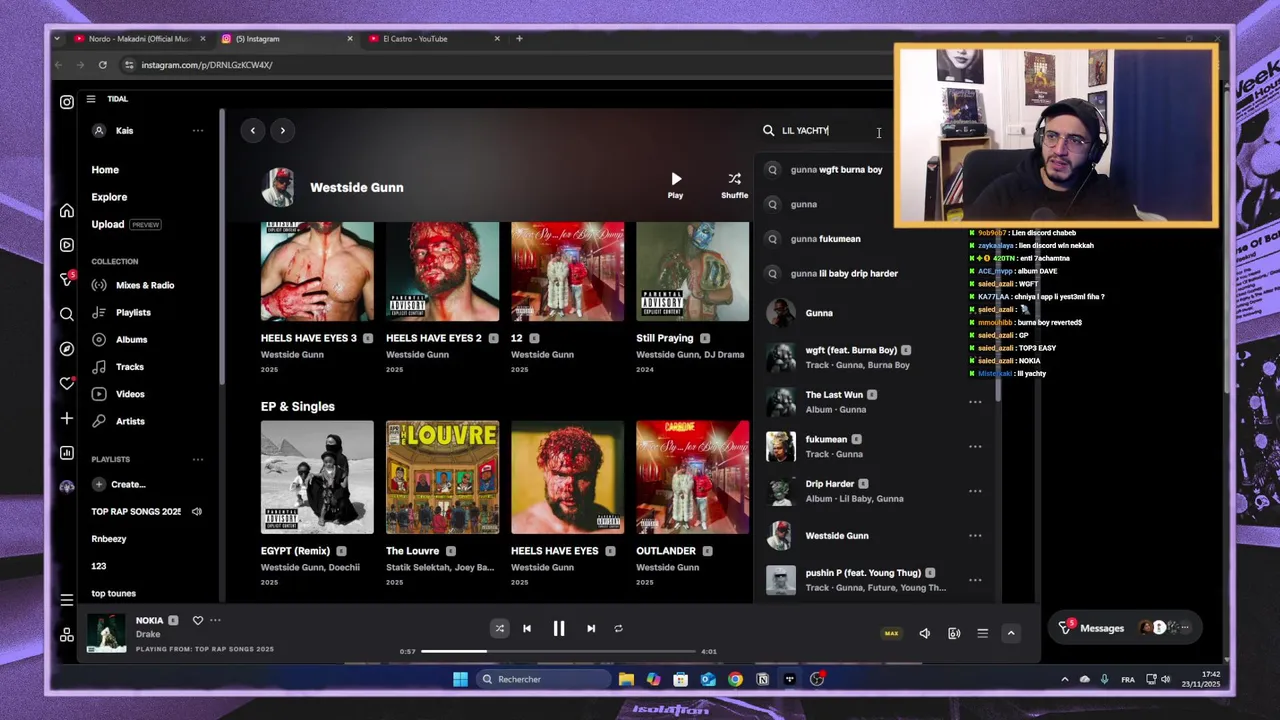
Task: Mute the player volume
Action: click(x=924, y=633)
